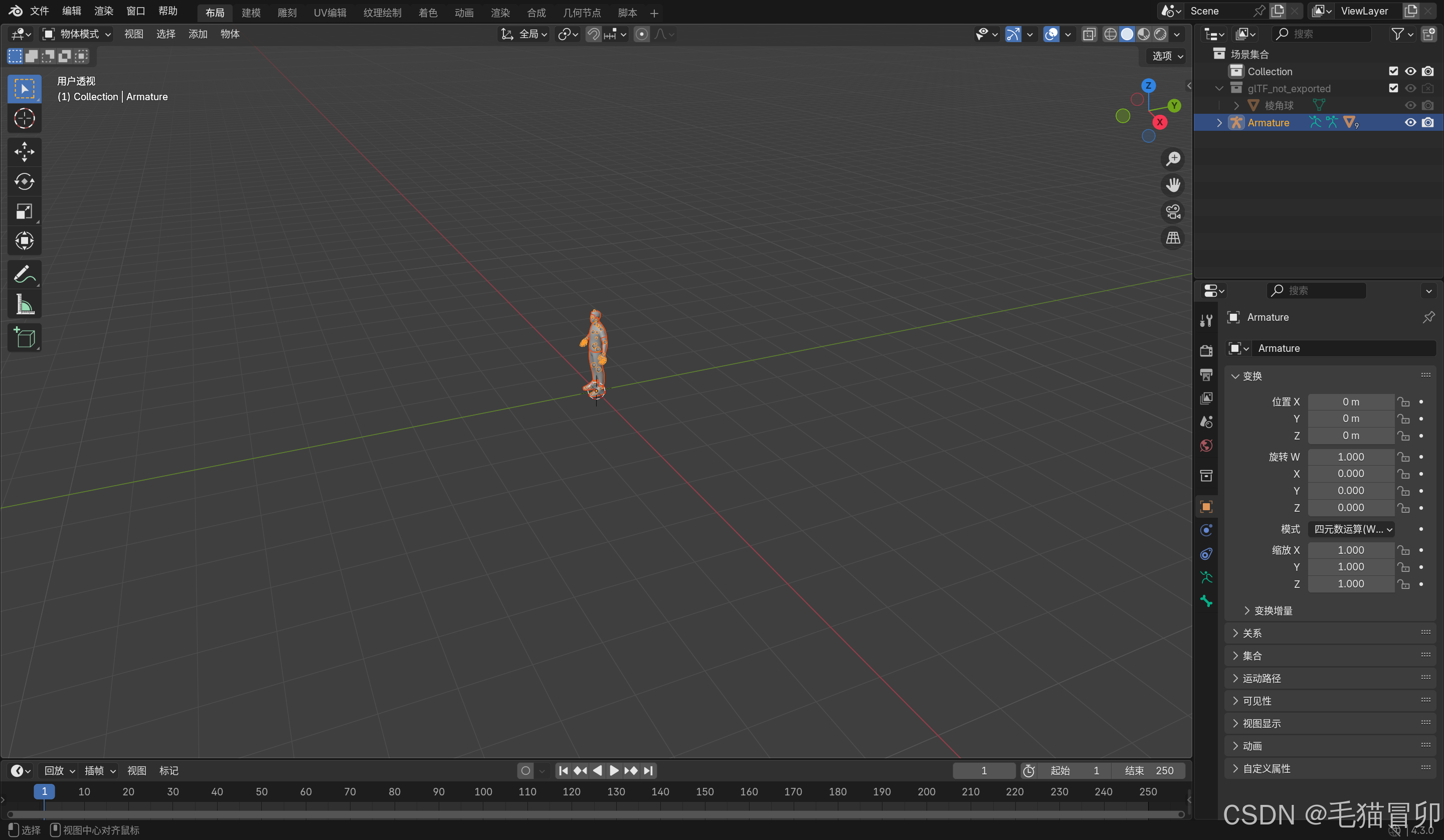1444x840 pixels.
Task: Click the Add Cube tool
Action: coord(24,337)
